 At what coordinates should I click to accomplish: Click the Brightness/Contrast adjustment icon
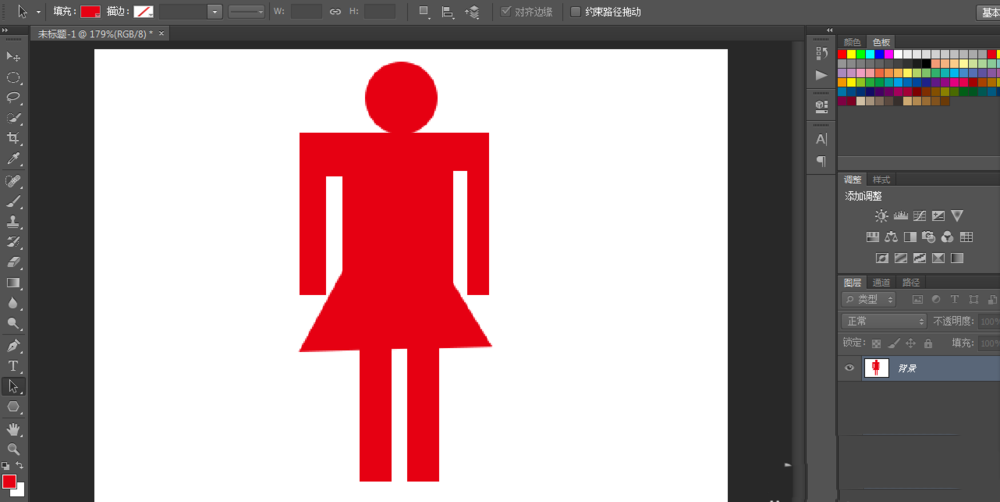[881, 216]
